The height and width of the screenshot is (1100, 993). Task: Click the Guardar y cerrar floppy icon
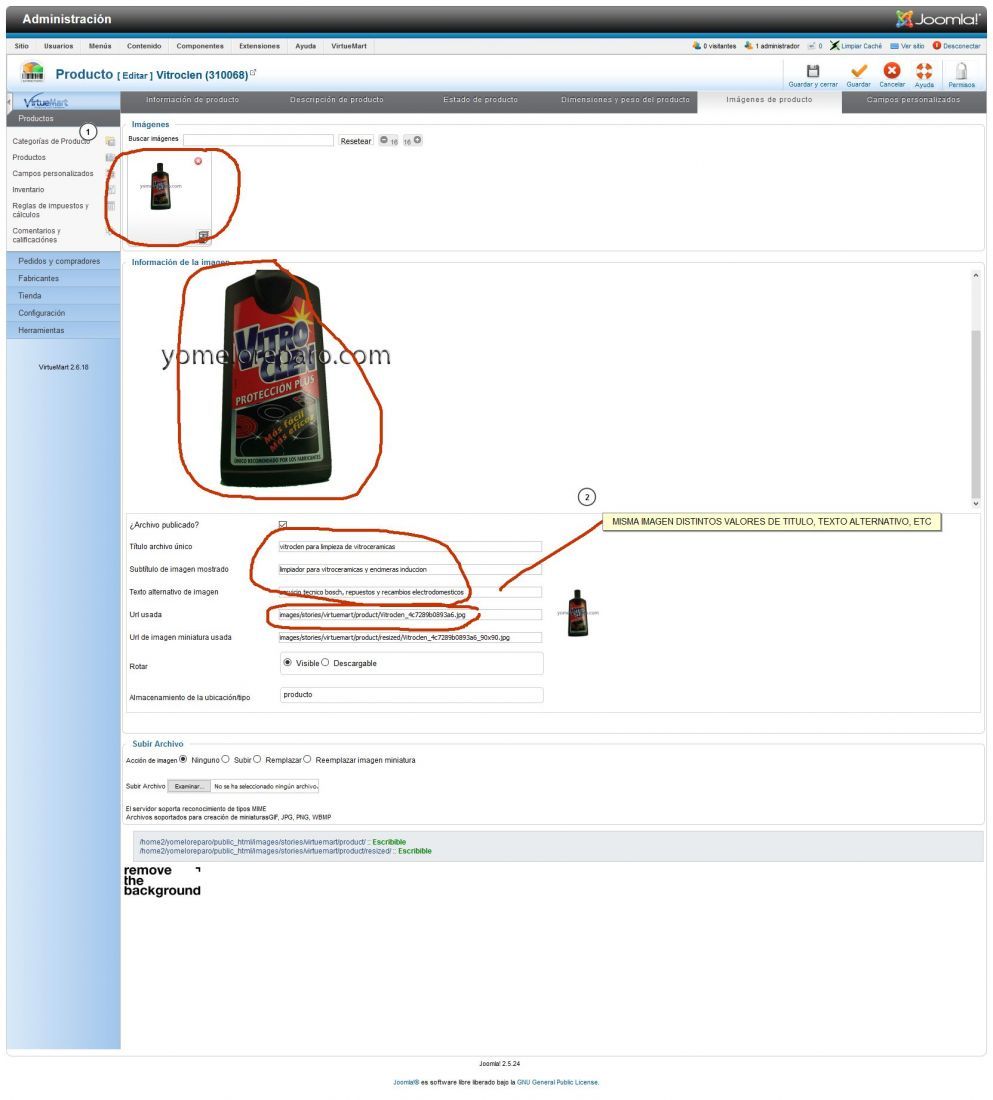[813, 71]
